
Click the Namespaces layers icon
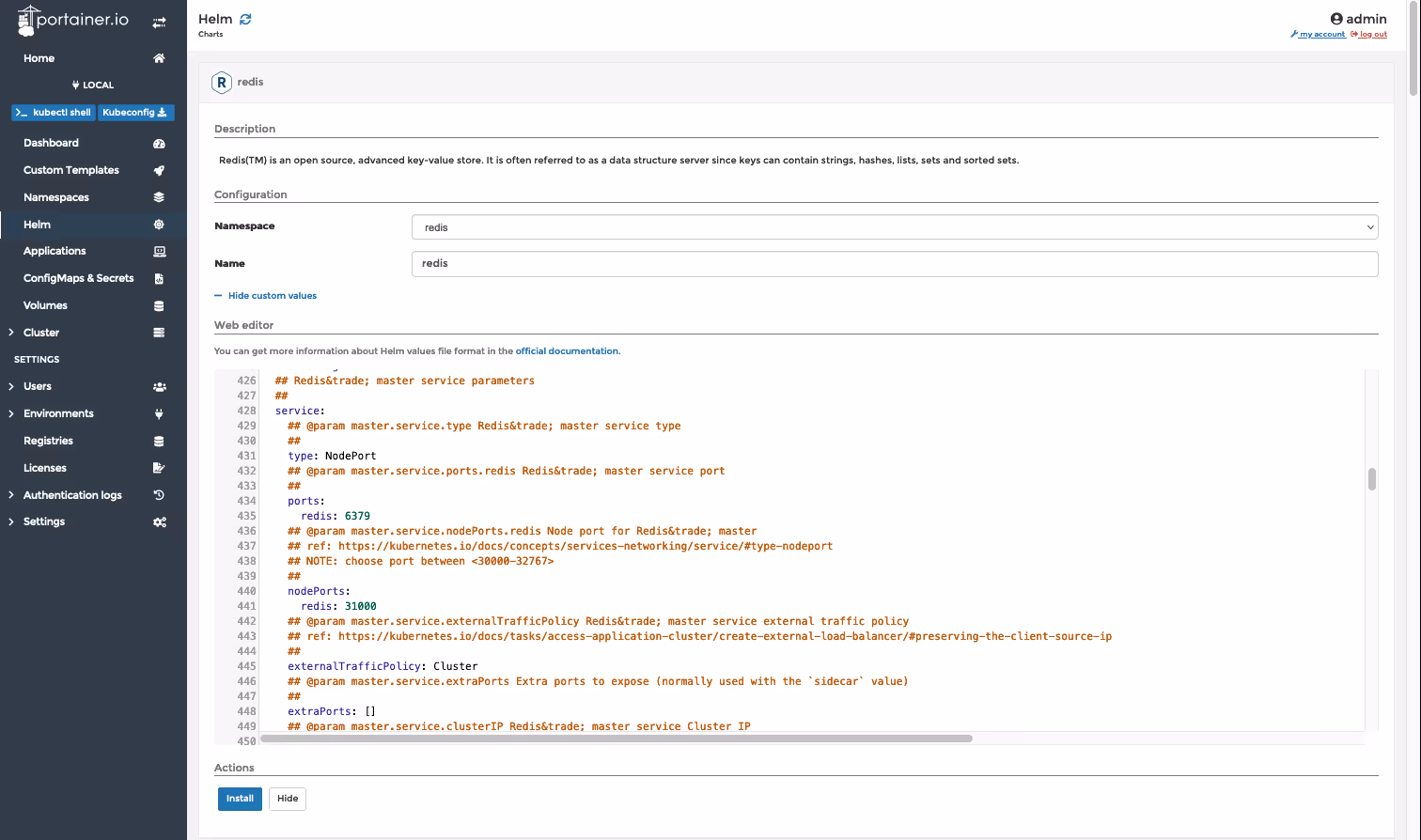coord(159,197)
